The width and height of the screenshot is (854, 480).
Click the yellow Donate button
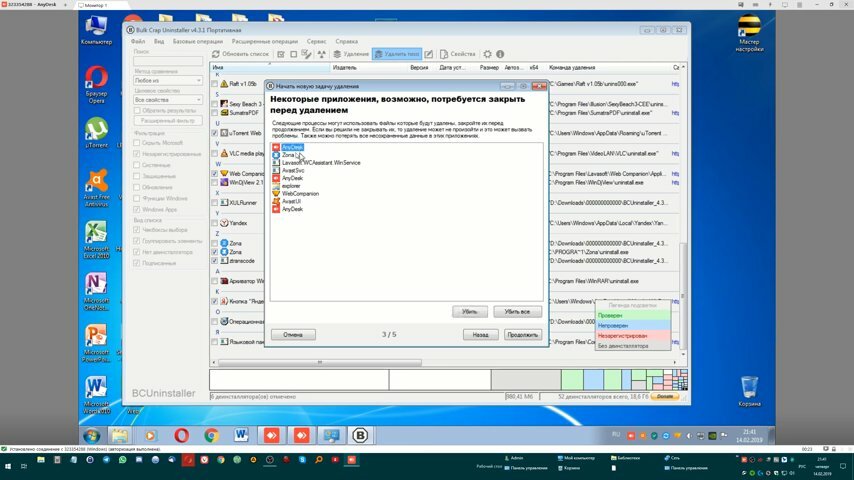pyautogui.click(x=664, y=397)
